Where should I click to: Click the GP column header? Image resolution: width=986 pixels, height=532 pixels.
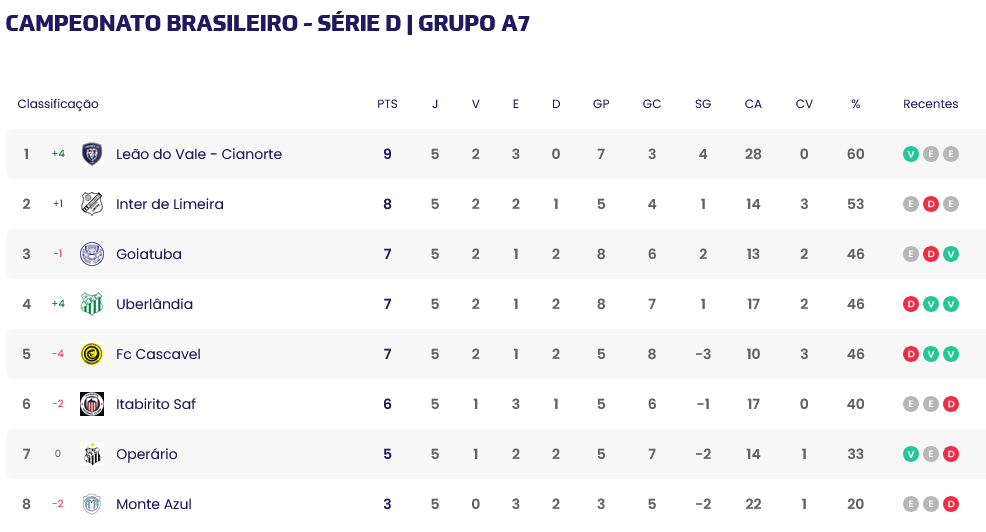coord(601,104)
